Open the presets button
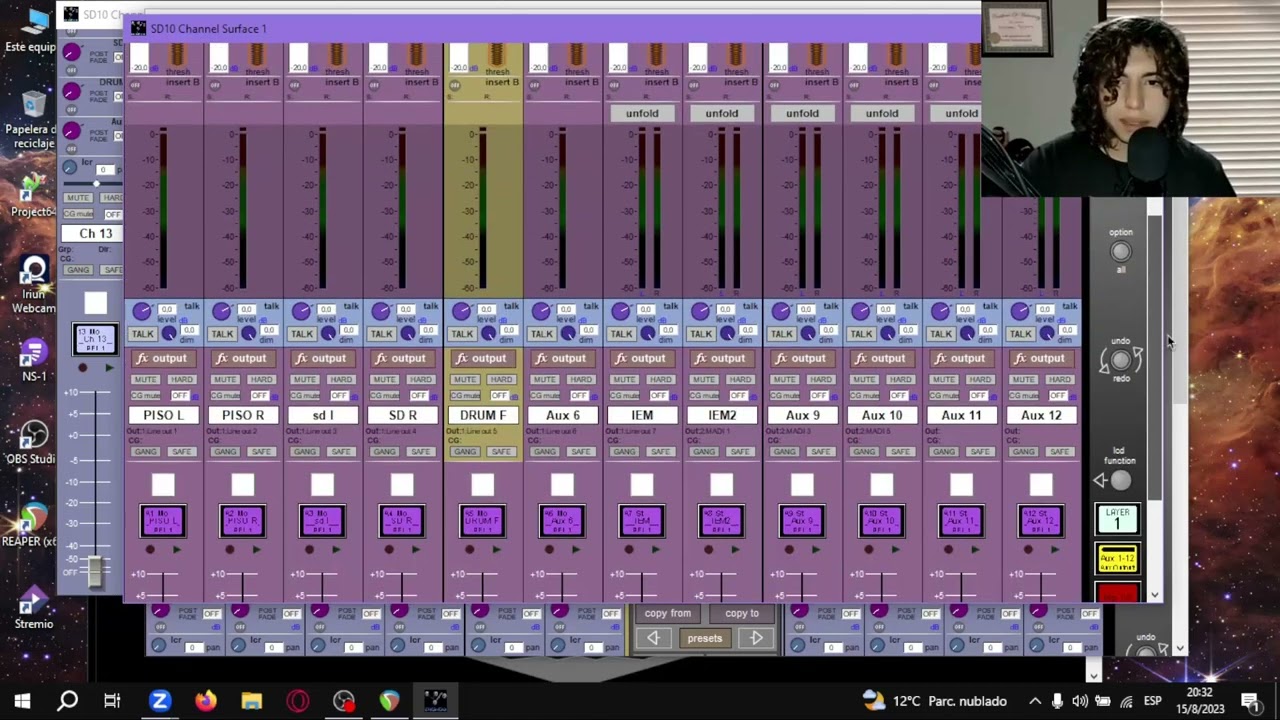 click(704, 638)
